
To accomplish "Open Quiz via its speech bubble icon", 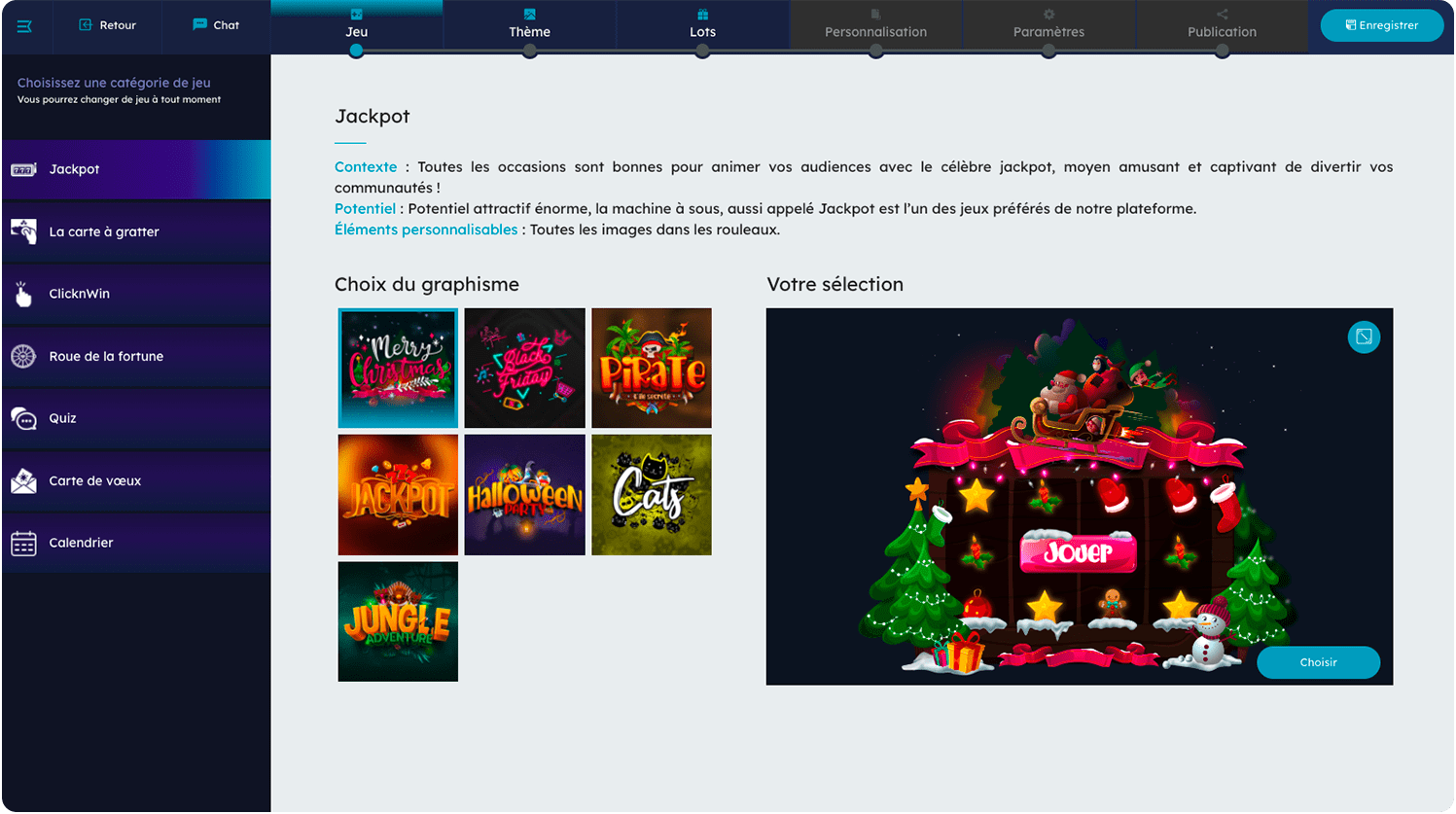I will click(23, 417).
